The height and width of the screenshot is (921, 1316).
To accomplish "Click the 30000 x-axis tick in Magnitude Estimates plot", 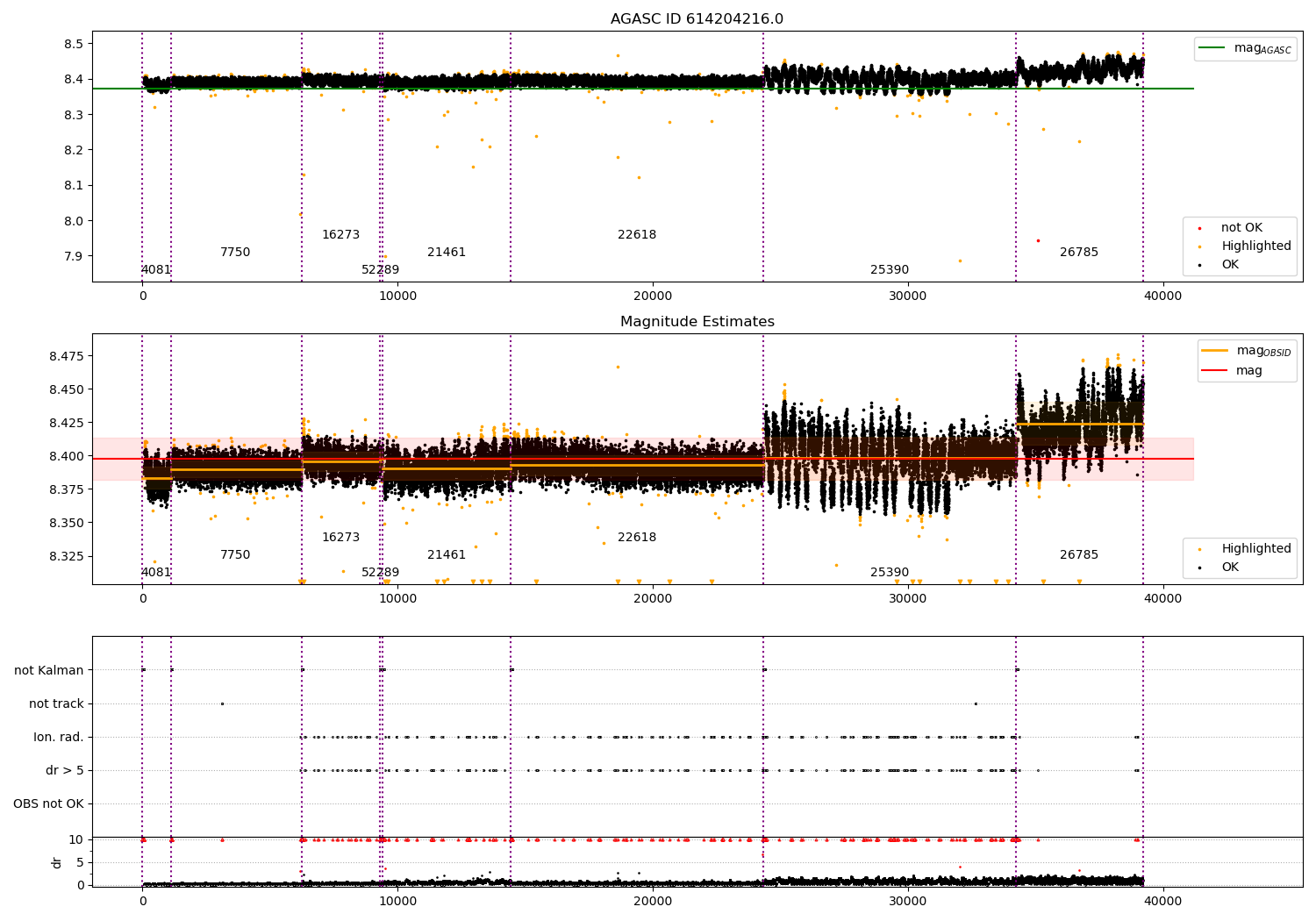I will pos(908,599).
